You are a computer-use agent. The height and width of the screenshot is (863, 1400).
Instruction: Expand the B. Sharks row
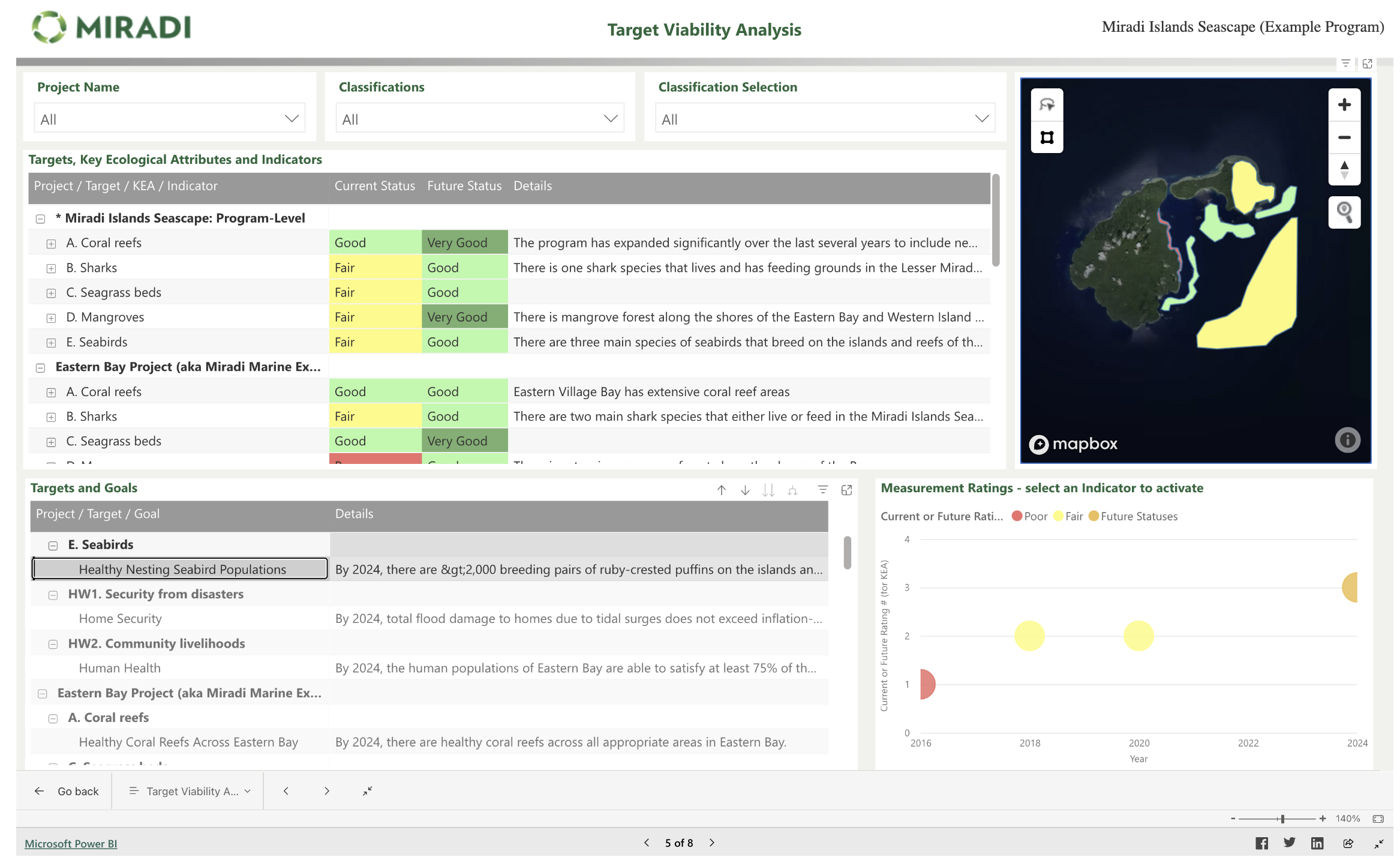pos(52,269)
